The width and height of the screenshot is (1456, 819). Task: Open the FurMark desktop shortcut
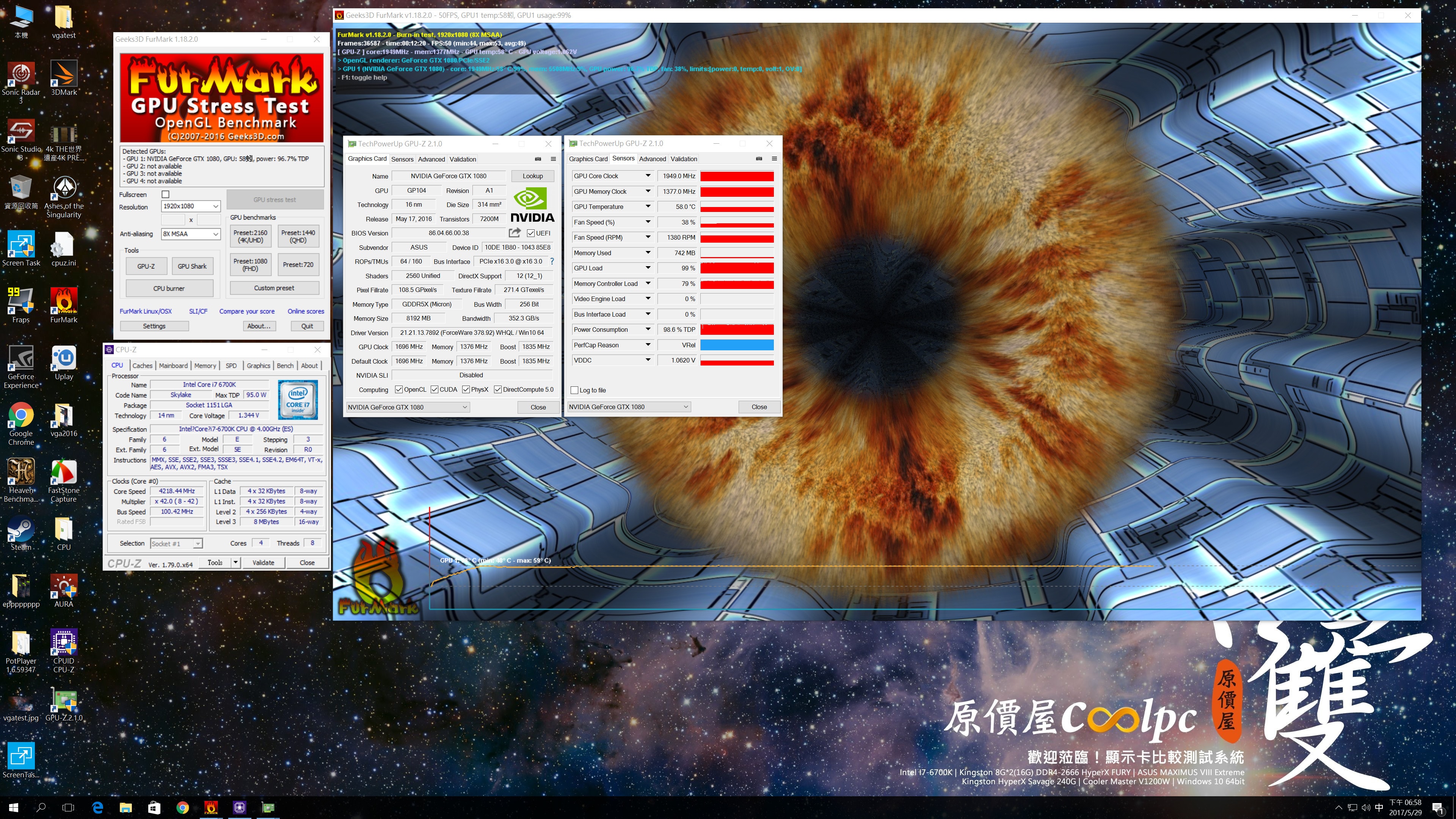pyautogui.click(x=64, y=305)
